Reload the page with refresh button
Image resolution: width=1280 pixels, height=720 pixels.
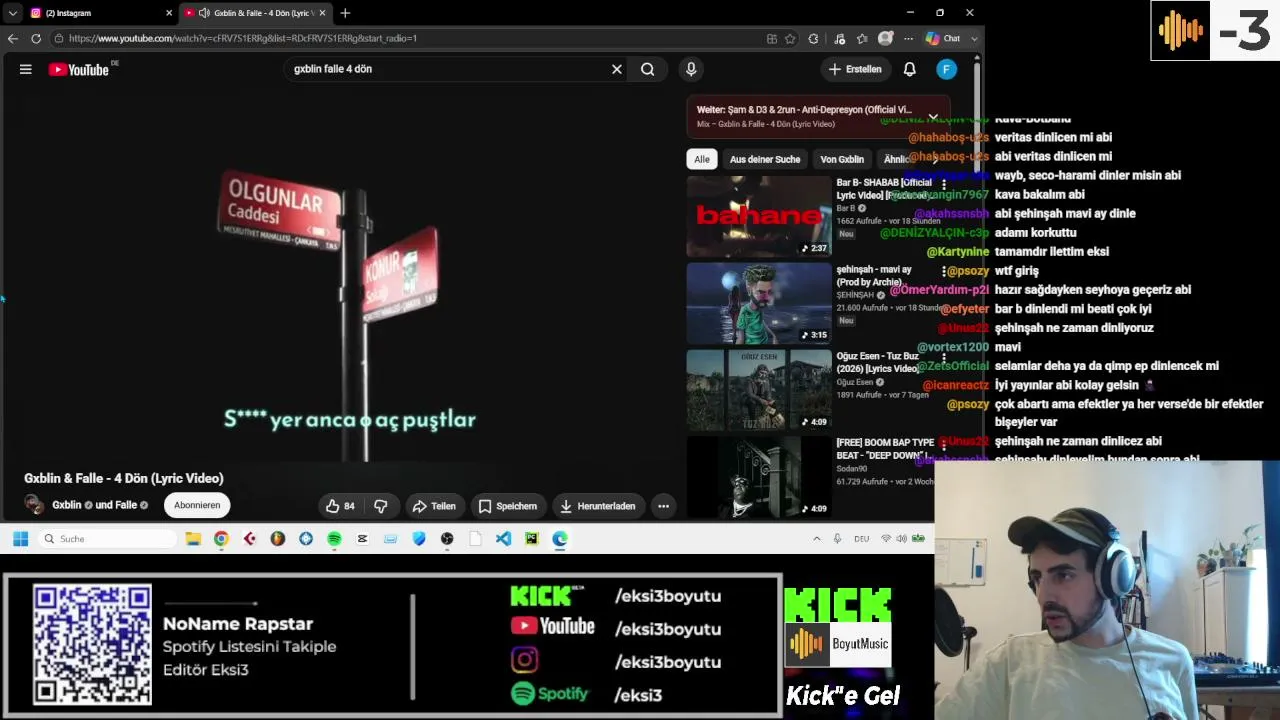click(36, 38)
